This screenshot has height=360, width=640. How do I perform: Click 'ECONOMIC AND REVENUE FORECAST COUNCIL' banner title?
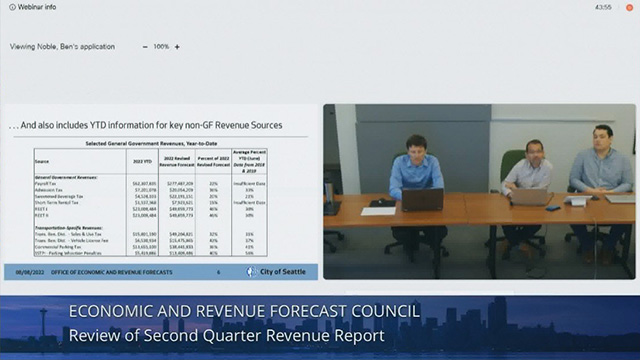click(244, 311)
